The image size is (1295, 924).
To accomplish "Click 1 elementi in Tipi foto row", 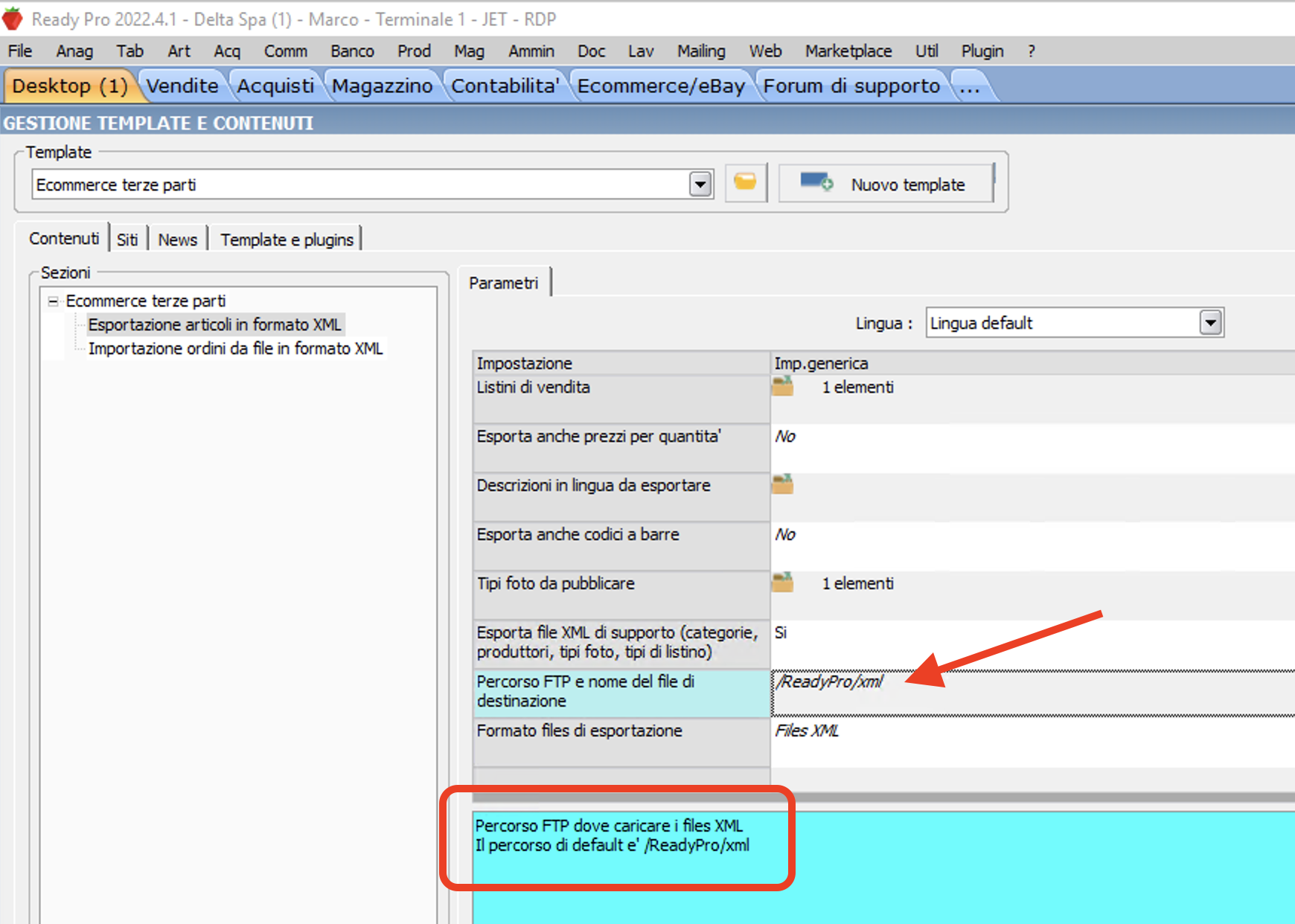I will 857,583.
